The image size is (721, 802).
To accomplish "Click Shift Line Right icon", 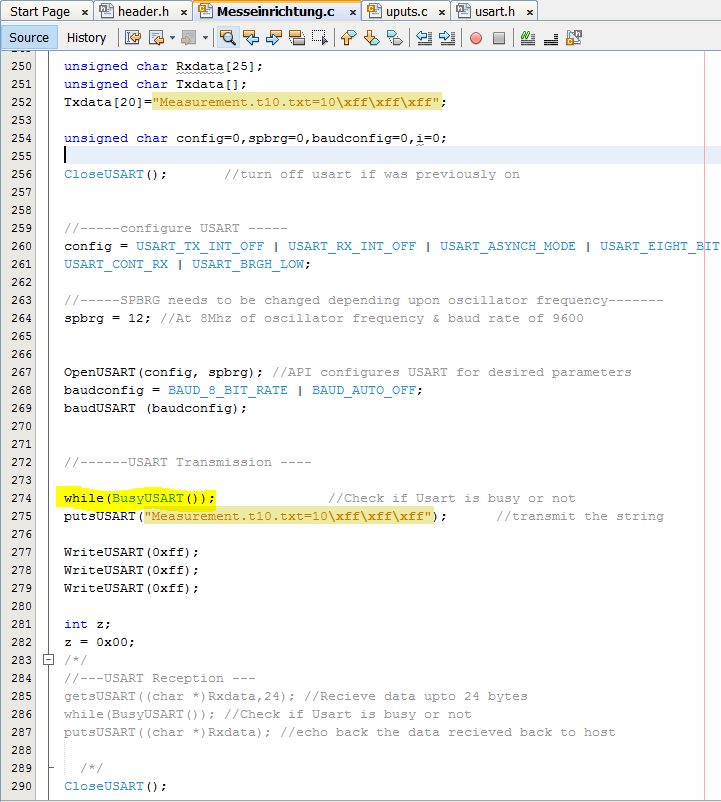I will [447, 38].
